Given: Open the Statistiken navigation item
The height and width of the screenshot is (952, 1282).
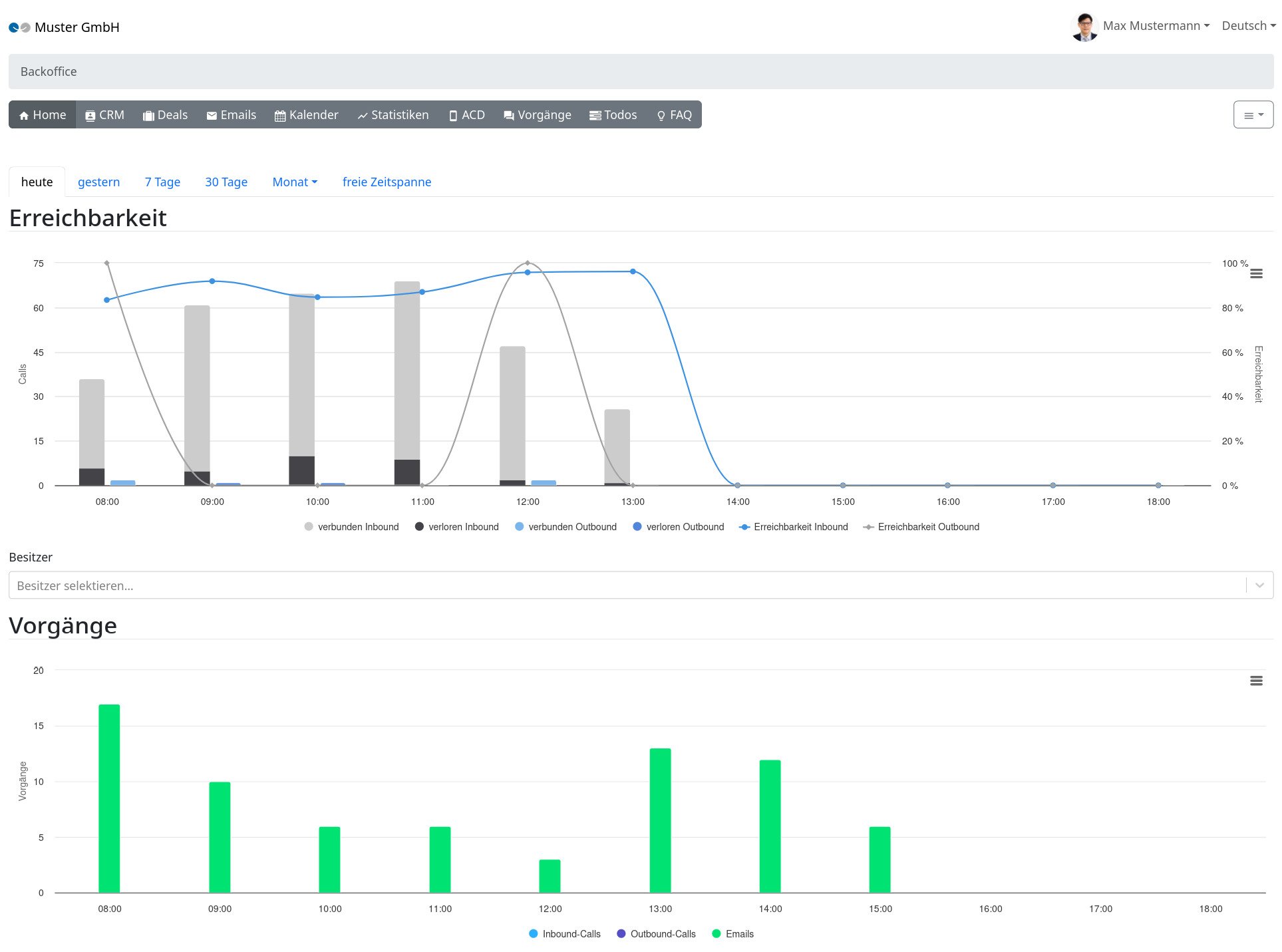Looking at the screenshot, I should coord(393,115).
